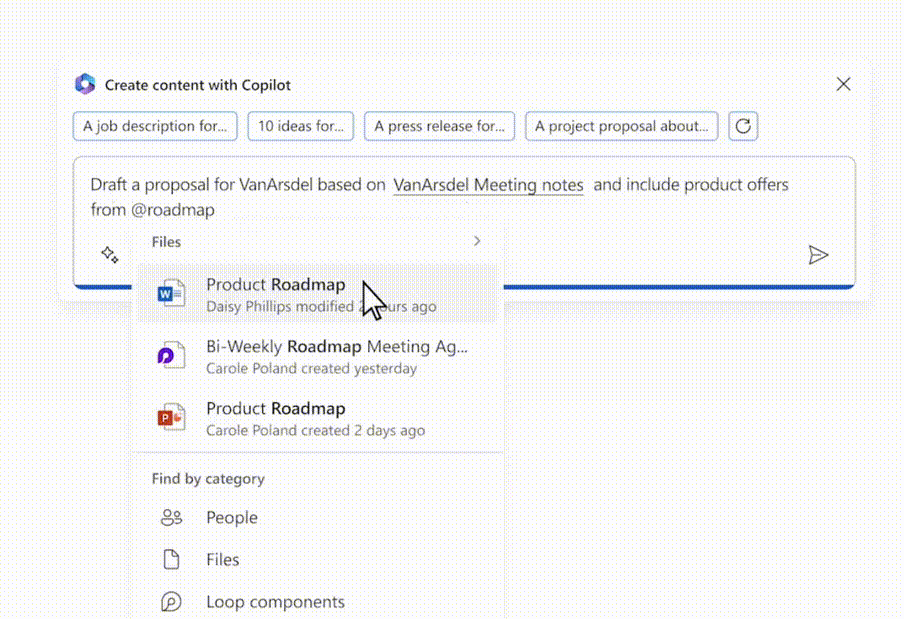Refresh the suggested prompt chips

click(743, 126)
